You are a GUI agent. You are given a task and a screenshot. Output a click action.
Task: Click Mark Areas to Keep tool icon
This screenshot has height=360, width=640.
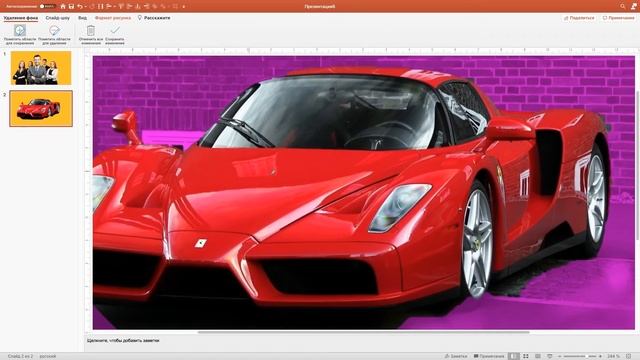click(20, 31)
